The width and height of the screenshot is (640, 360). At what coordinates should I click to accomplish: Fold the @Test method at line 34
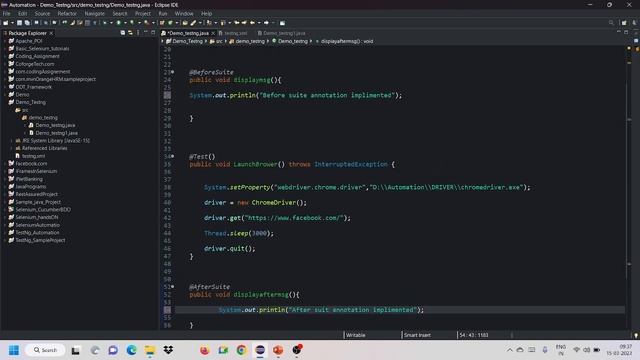[x=173, y=156]
